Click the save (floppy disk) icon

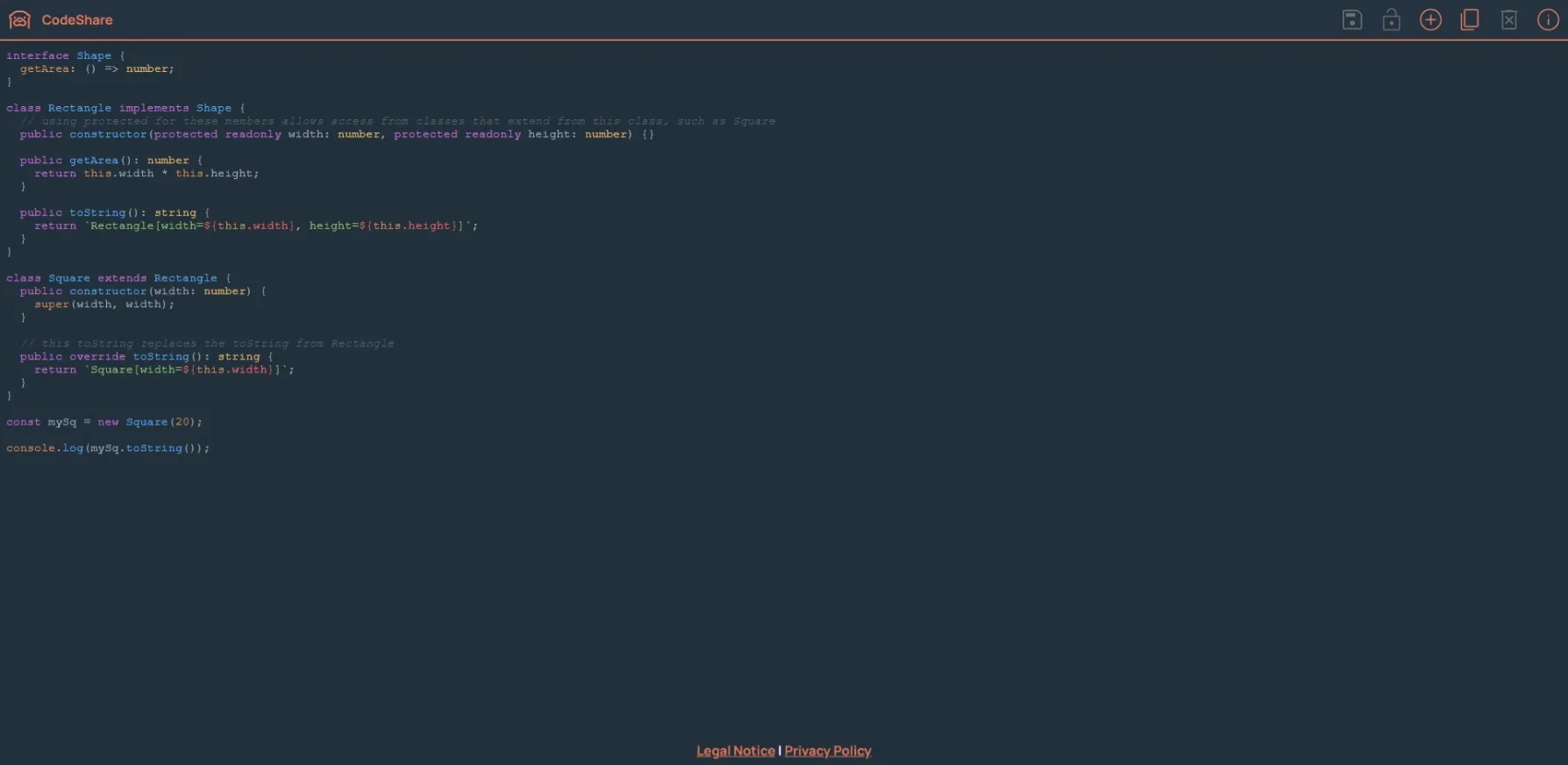1351,19
